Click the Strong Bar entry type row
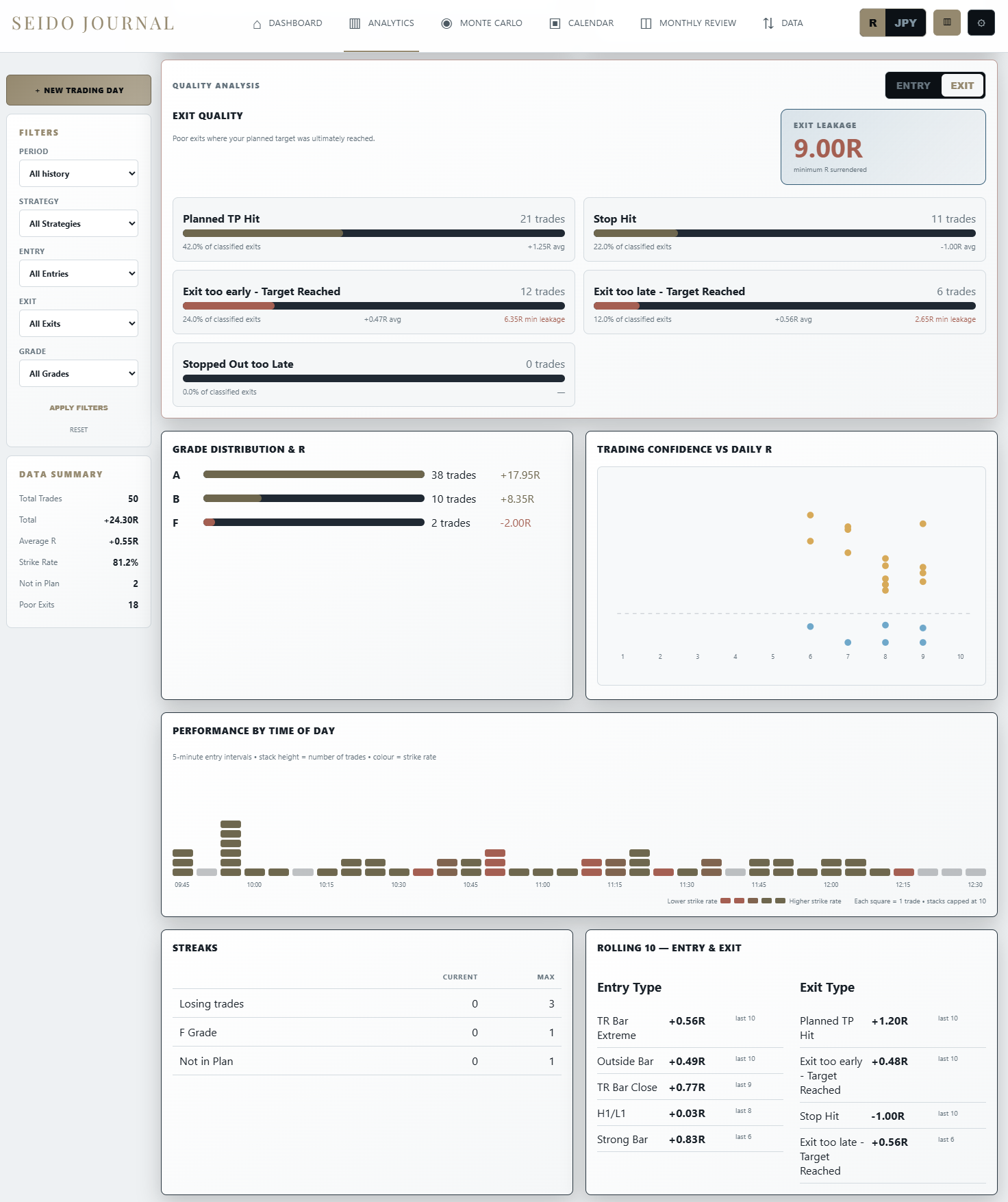The width and height of the screenshot is (1008, 1202). click(690, 1140)
